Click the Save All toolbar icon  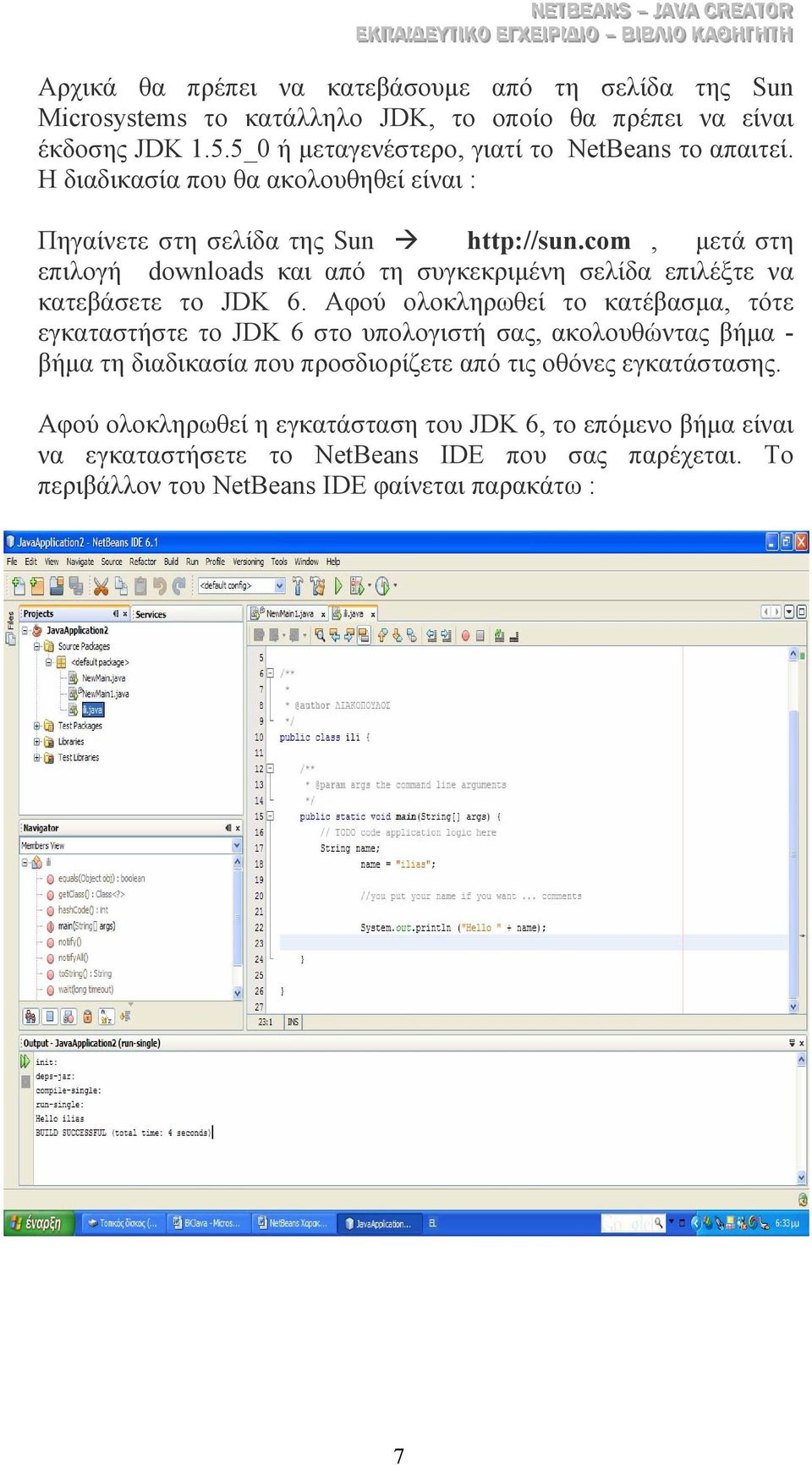(75, 585)
